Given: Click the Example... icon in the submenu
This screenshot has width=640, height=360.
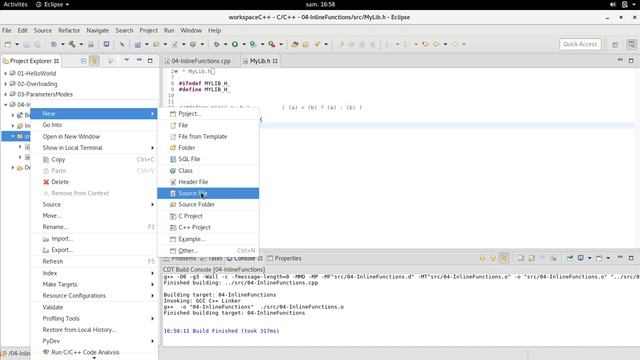Looking at the screenshot, I should tap(173, 239).
